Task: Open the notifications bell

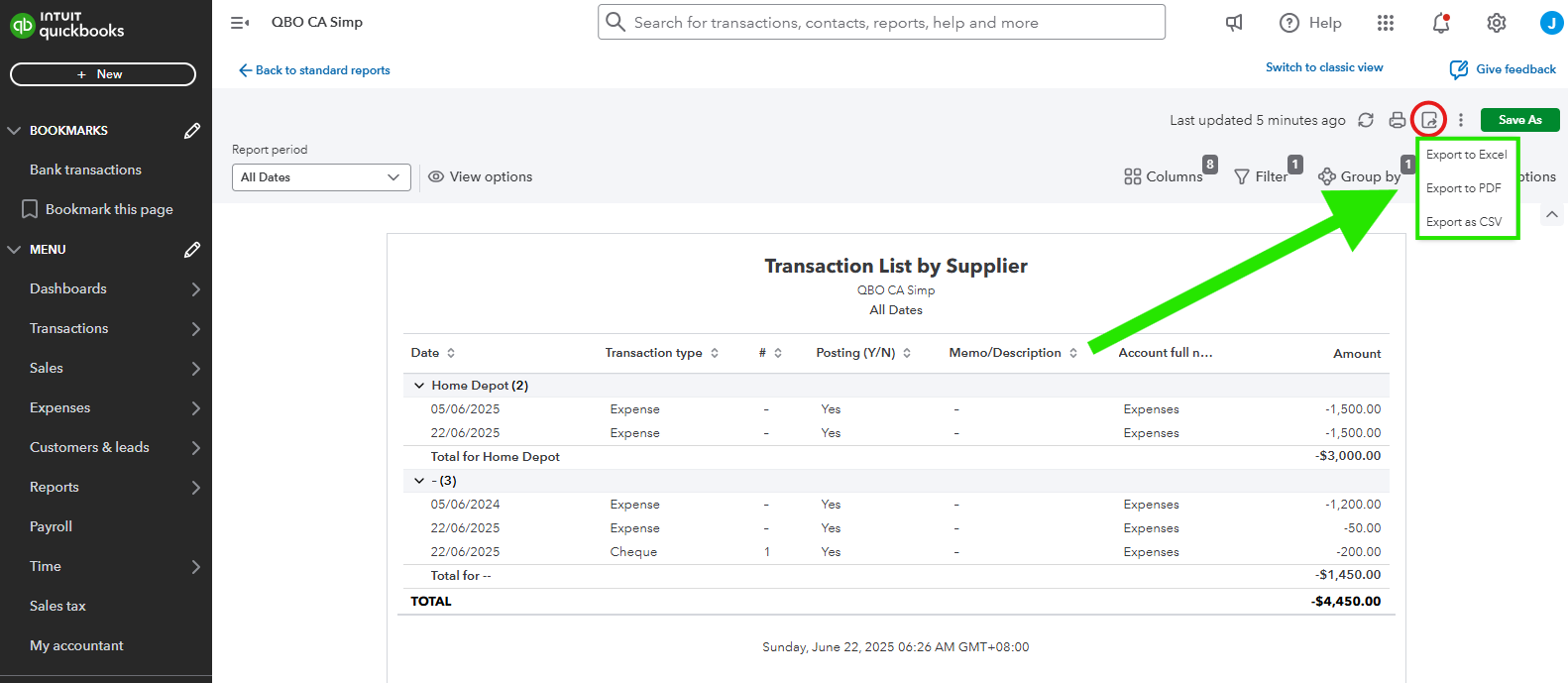Action: [x=1441, y=23]
